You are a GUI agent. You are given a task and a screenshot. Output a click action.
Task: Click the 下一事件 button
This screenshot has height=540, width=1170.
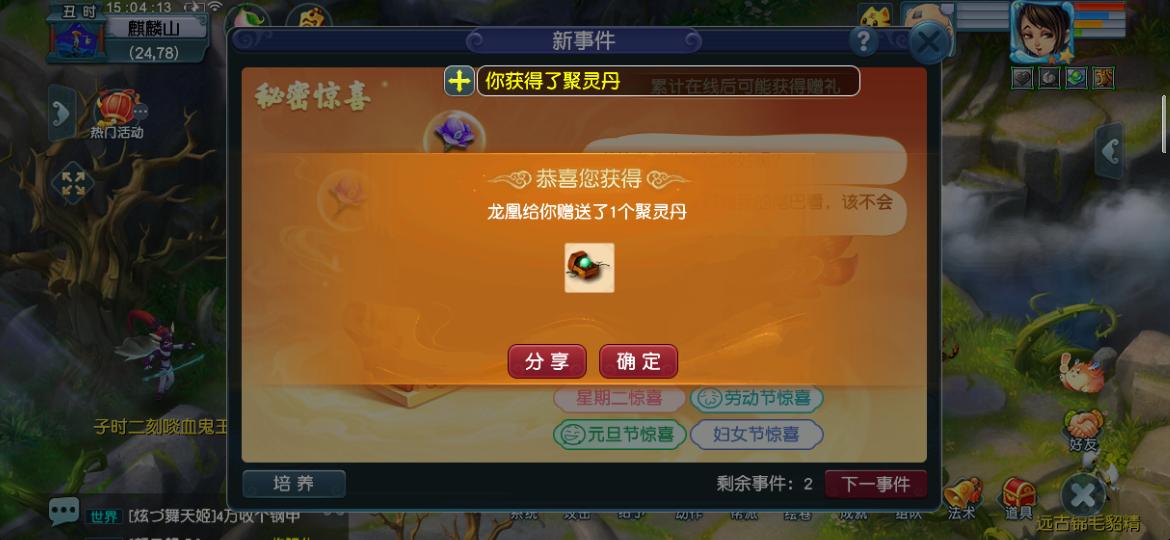[x=876, y=484]
